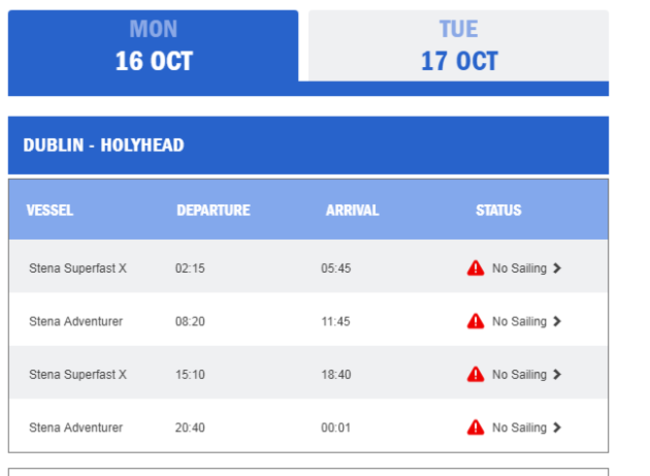The image size is (650, 476).
Task: Open the 20:40 sailing status chevron
Action: click(x=557, y=427)
